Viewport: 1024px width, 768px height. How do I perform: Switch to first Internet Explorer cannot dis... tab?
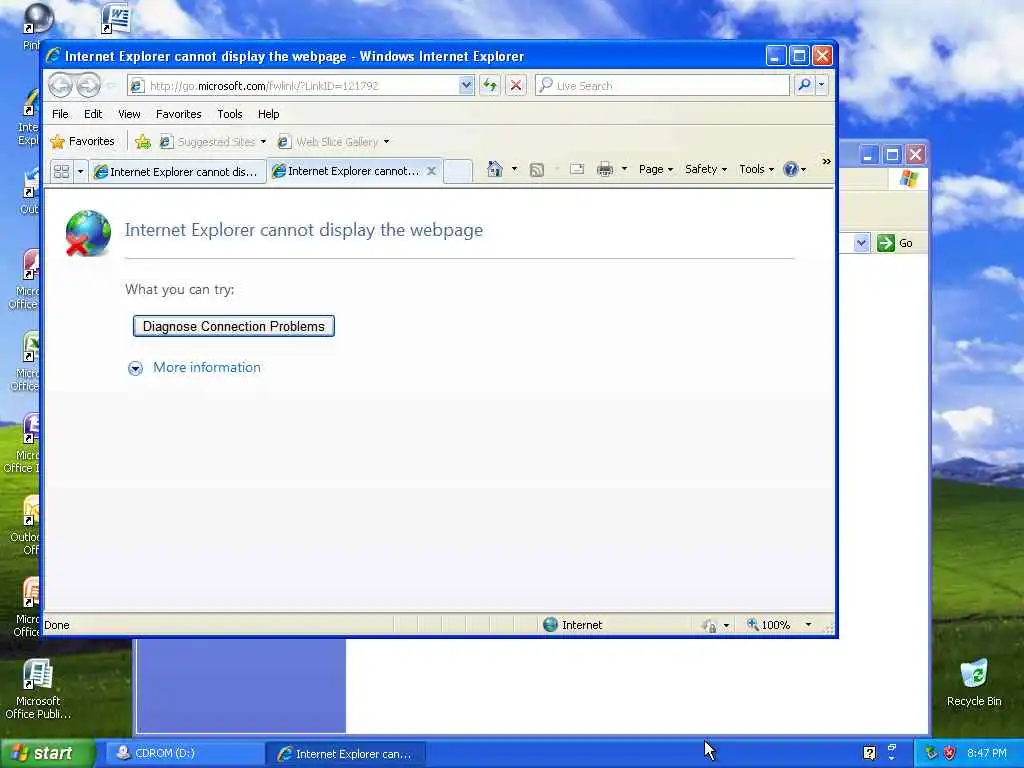click(x=178, y=172)
